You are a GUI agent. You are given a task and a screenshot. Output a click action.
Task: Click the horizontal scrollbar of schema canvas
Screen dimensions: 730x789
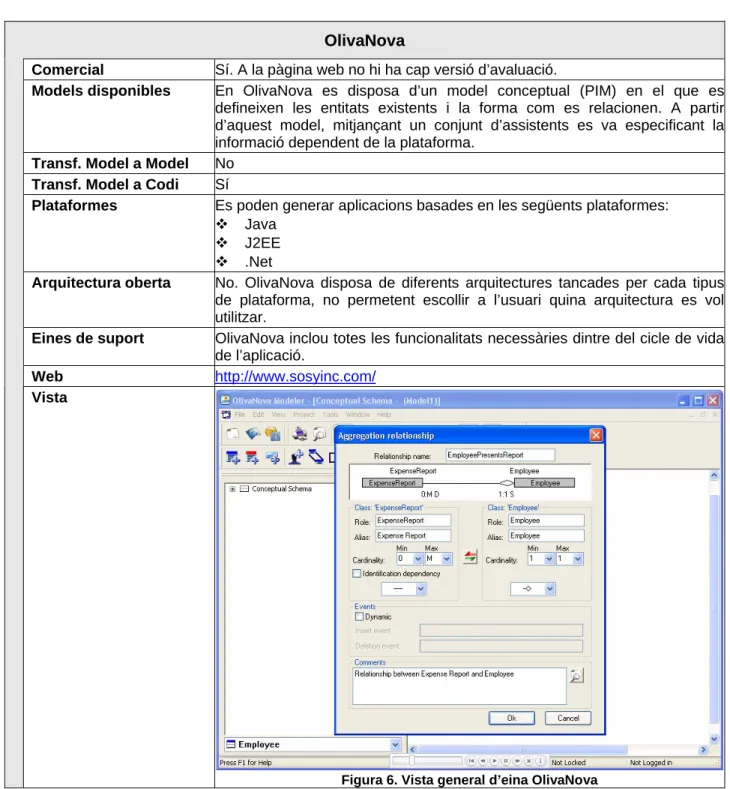pyautogui.click(x=522, y=750)
